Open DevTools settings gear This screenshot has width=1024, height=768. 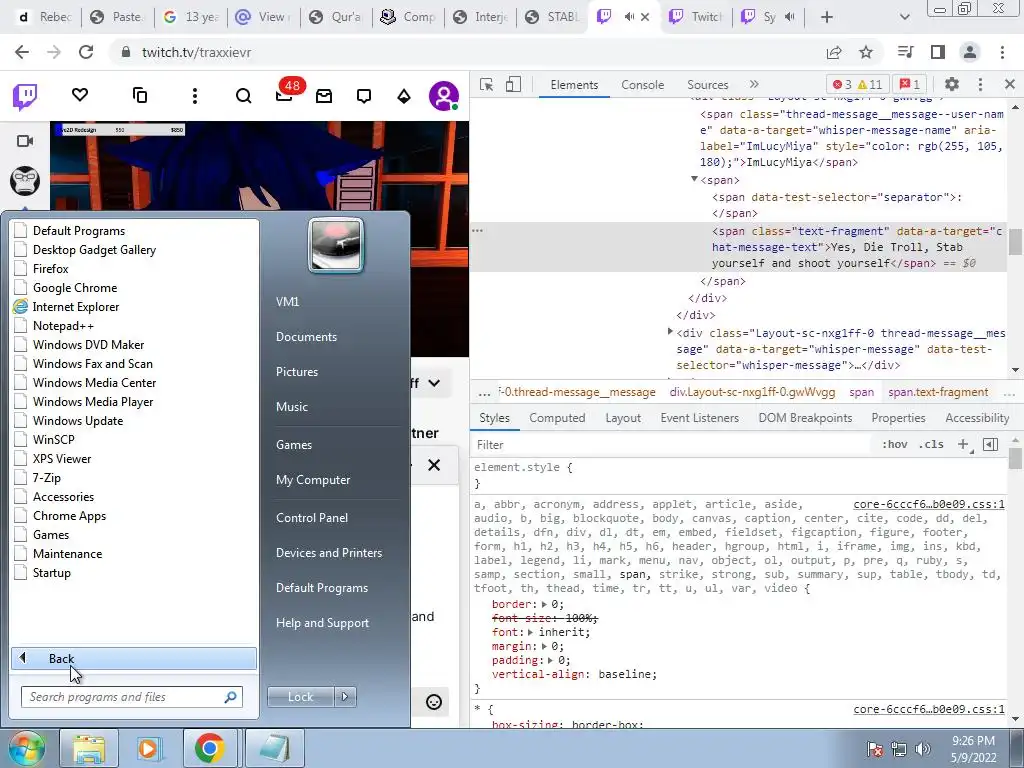click(952, 84)
